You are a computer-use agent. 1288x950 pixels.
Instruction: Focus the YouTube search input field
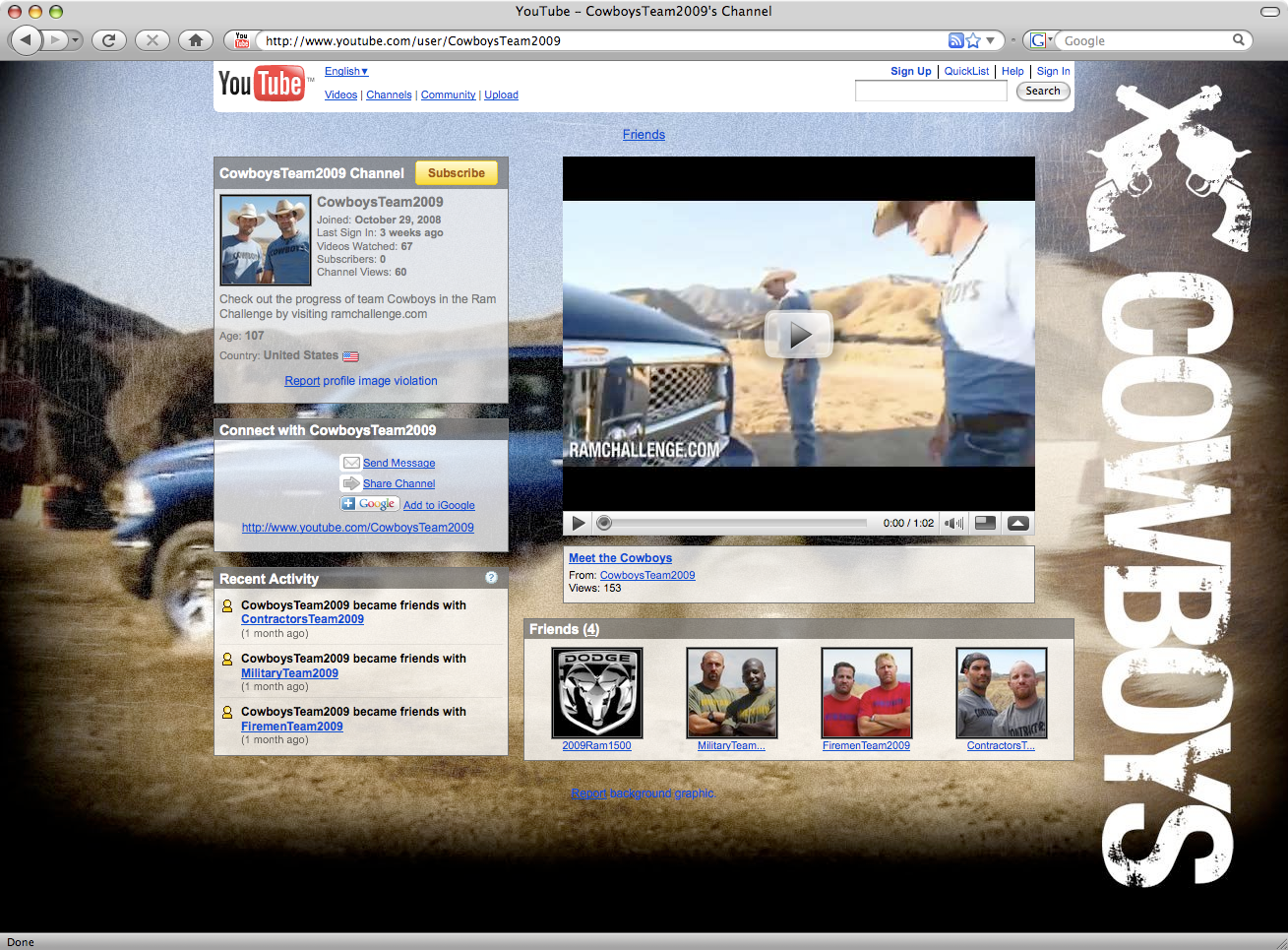tap(931, 92)
